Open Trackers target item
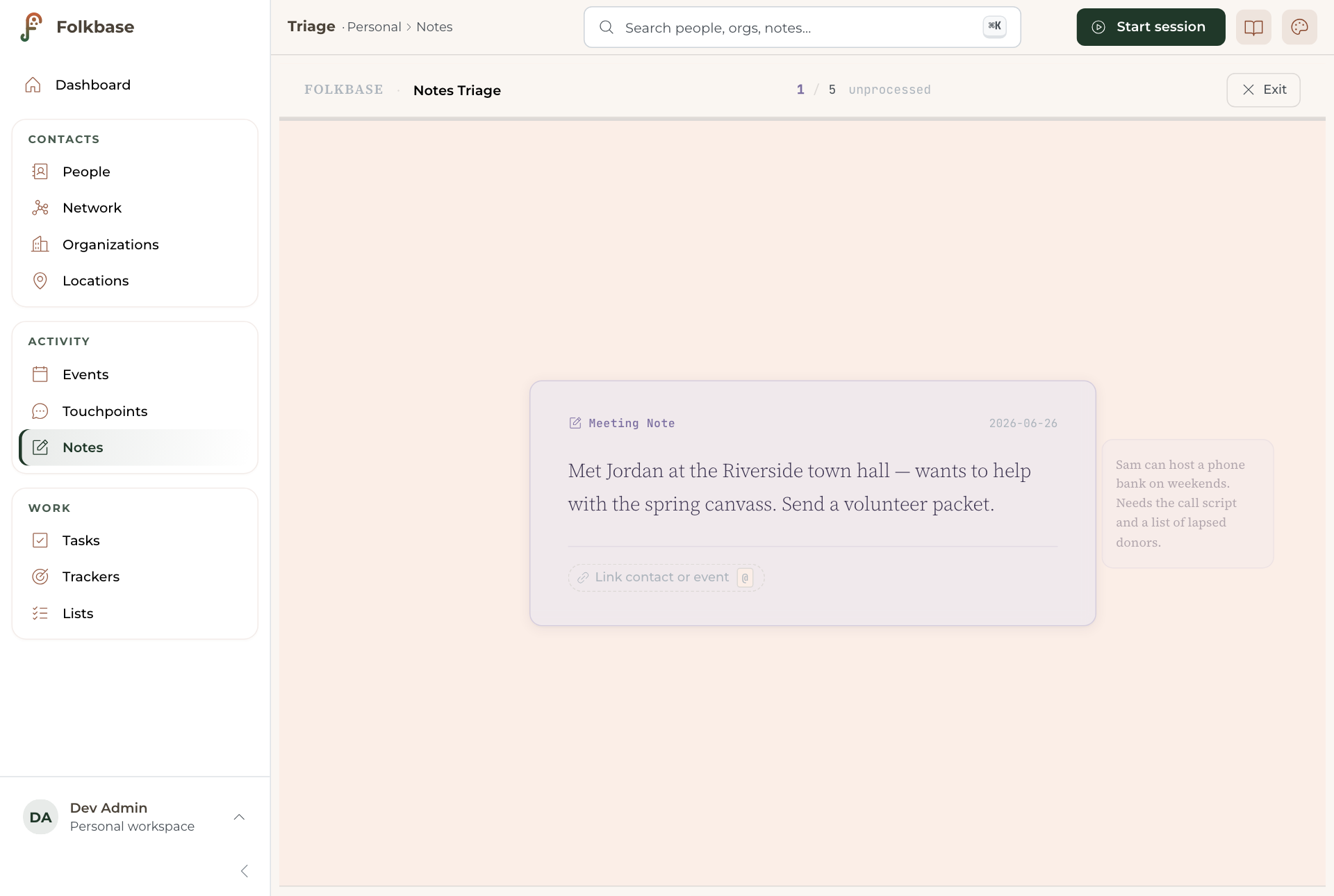 (135, 576)
